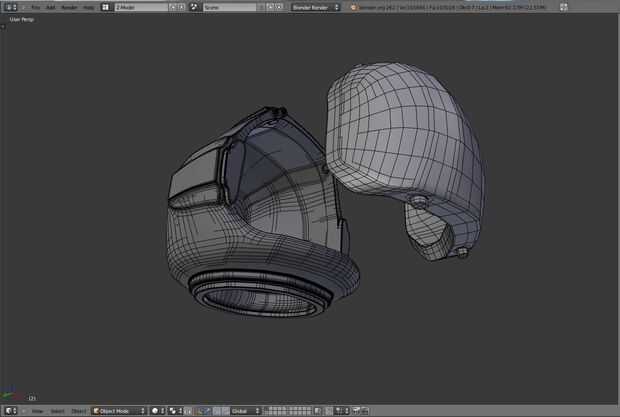
Task: Change the Global transform orientation dropdown
Action: (245, 410)
